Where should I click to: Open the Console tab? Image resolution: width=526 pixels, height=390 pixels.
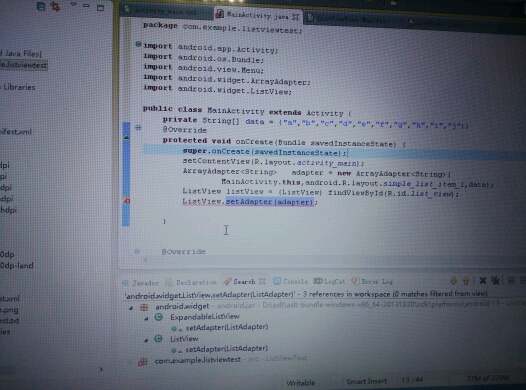coord(291,281)
